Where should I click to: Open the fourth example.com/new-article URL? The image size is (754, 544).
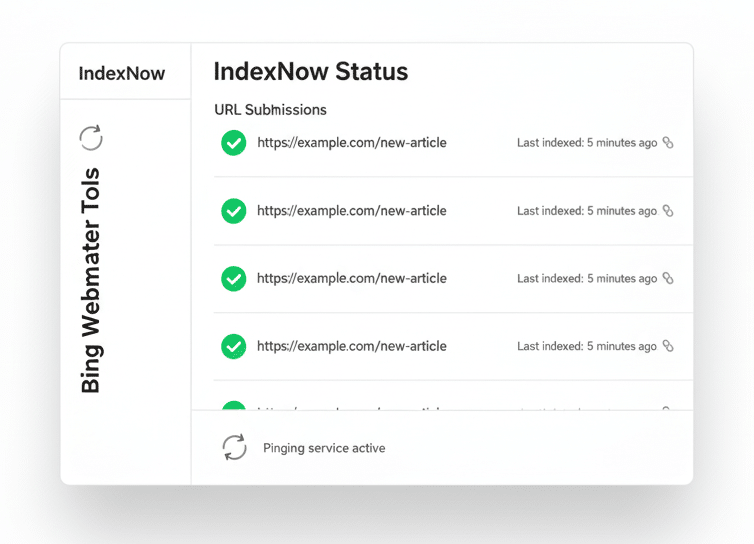tap(351, 346)
